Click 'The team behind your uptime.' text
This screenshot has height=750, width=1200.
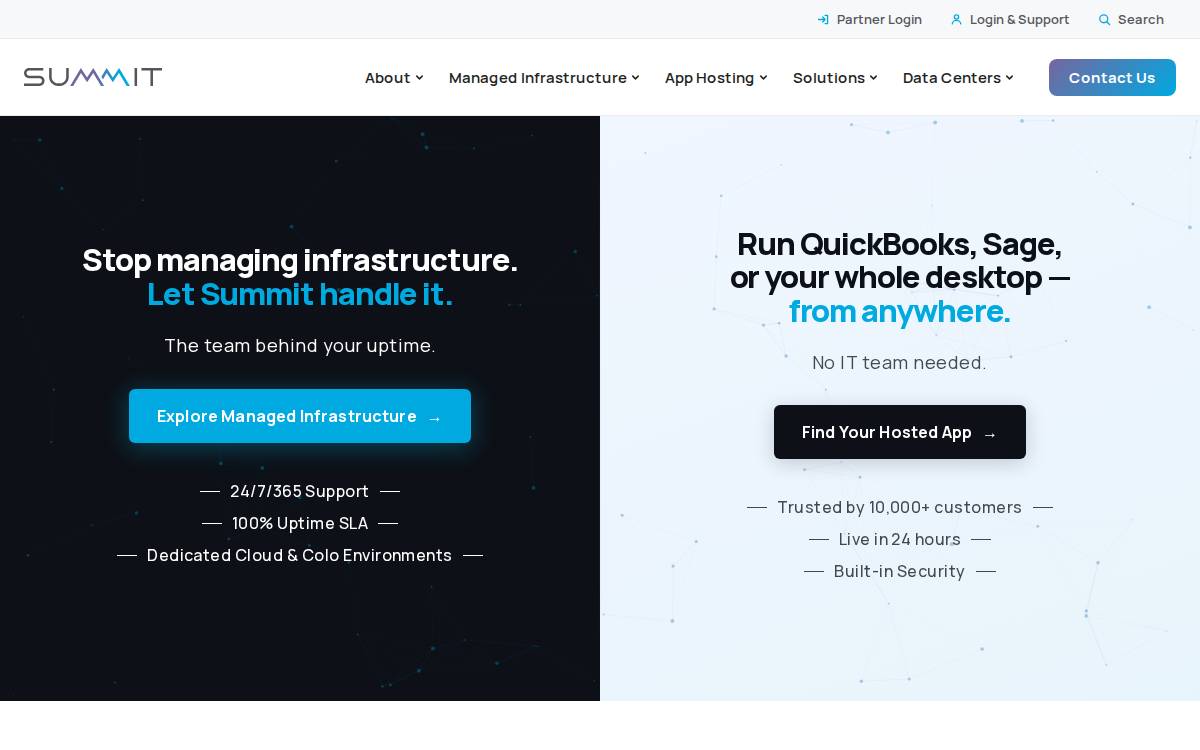(300, 345)
